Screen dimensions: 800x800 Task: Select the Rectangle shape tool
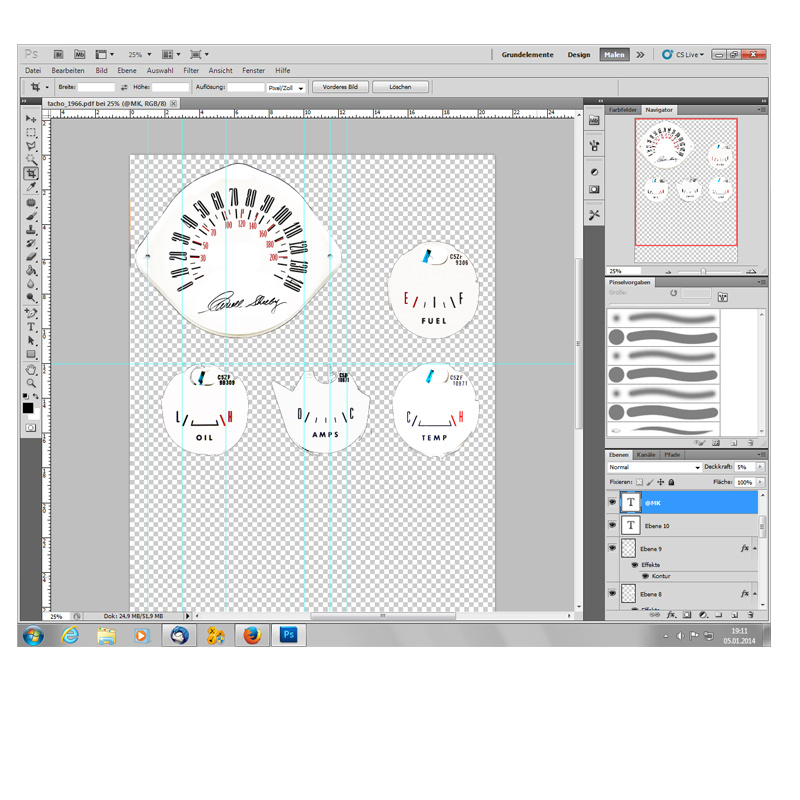(31, 354)
